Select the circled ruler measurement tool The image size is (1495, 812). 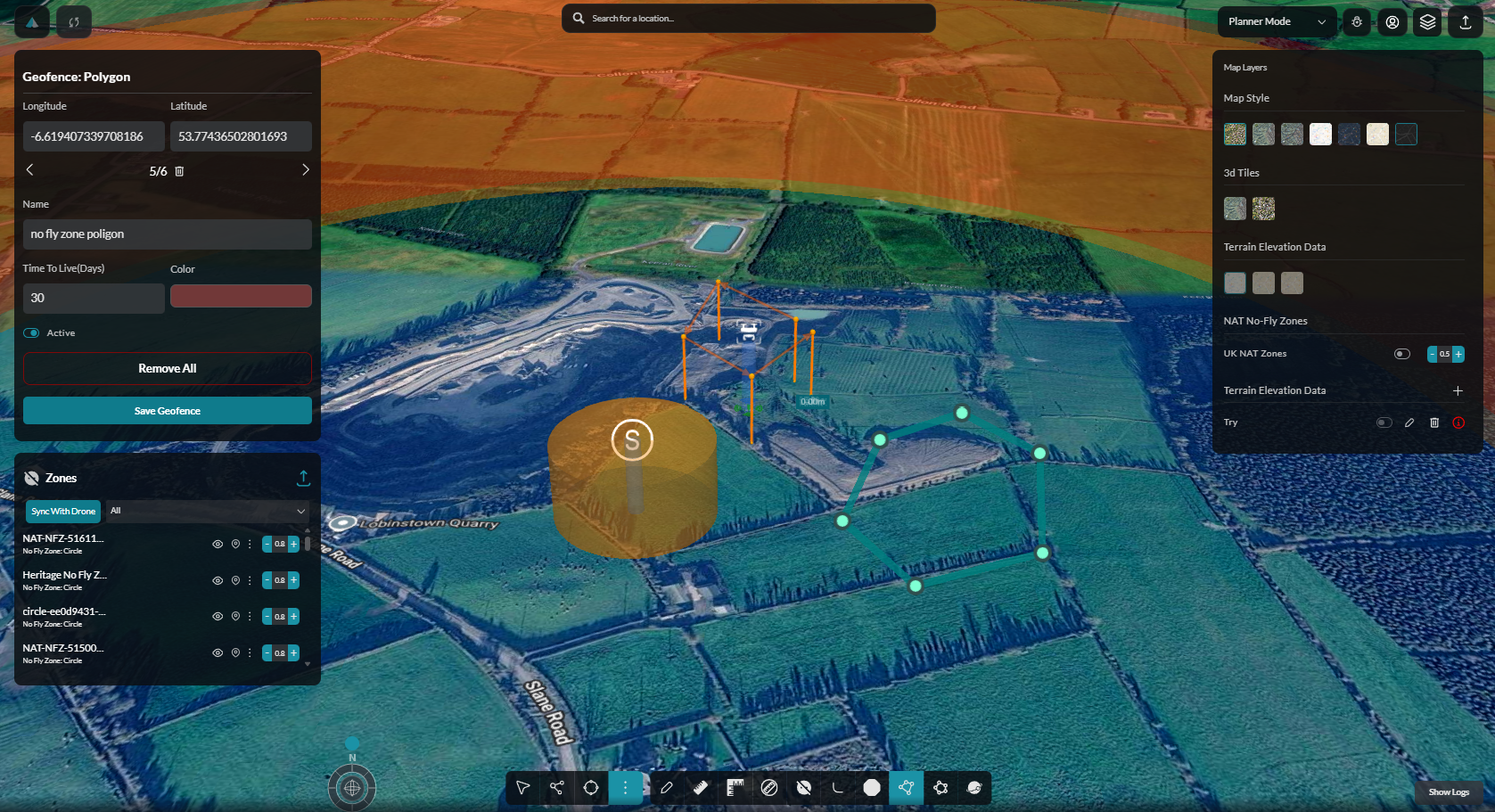769,788
